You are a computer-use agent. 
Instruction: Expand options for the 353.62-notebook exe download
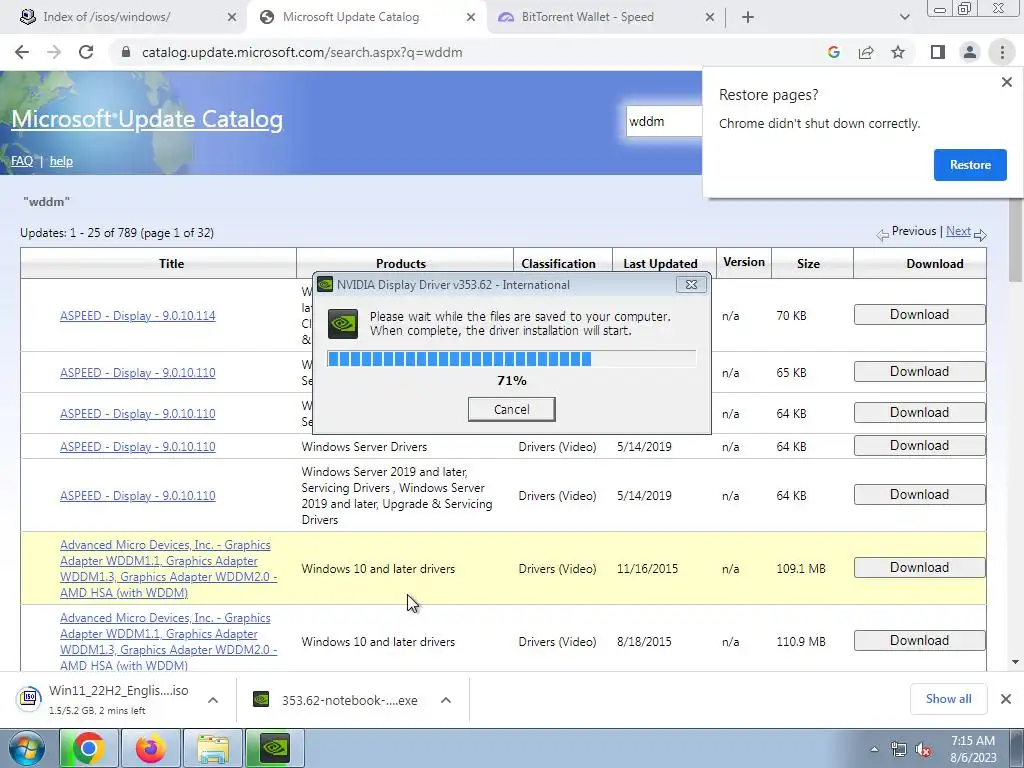(x=446, y=700)
